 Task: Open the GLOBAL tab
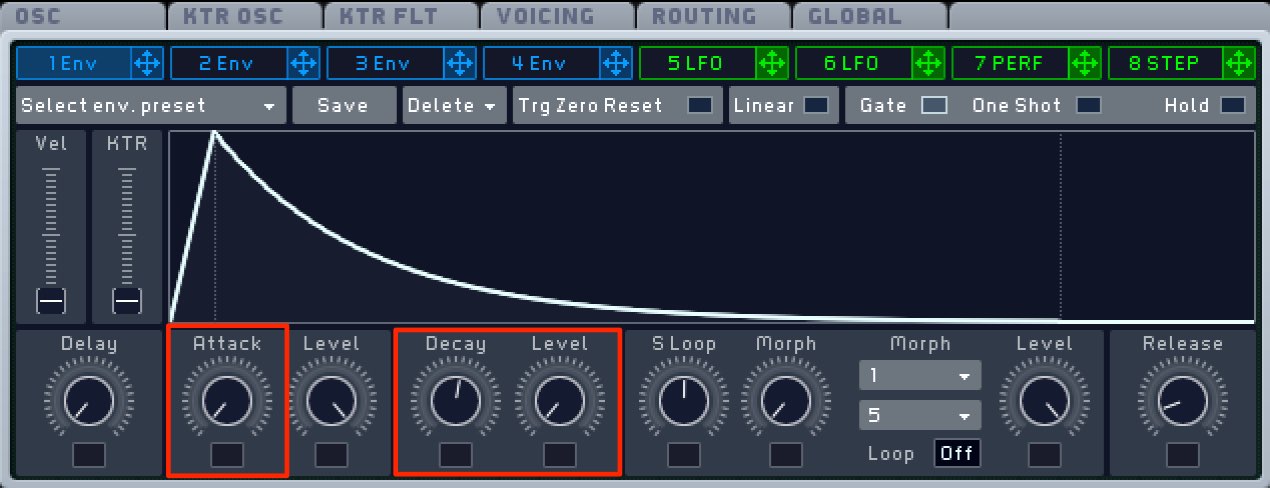pyautogui.click(x=870, y=16)
